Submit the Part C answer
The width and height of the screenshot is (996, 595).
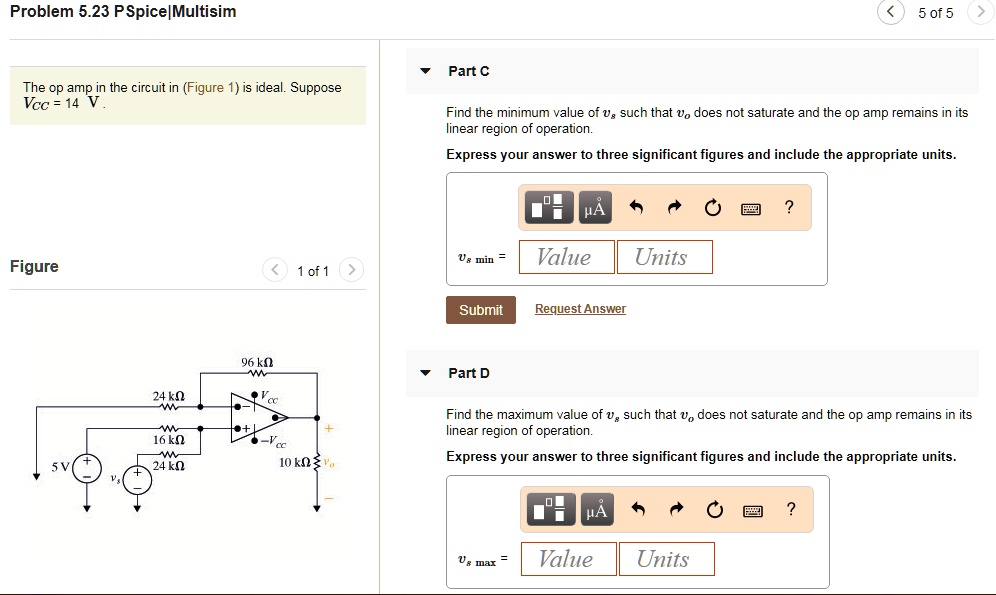point(481,309)
